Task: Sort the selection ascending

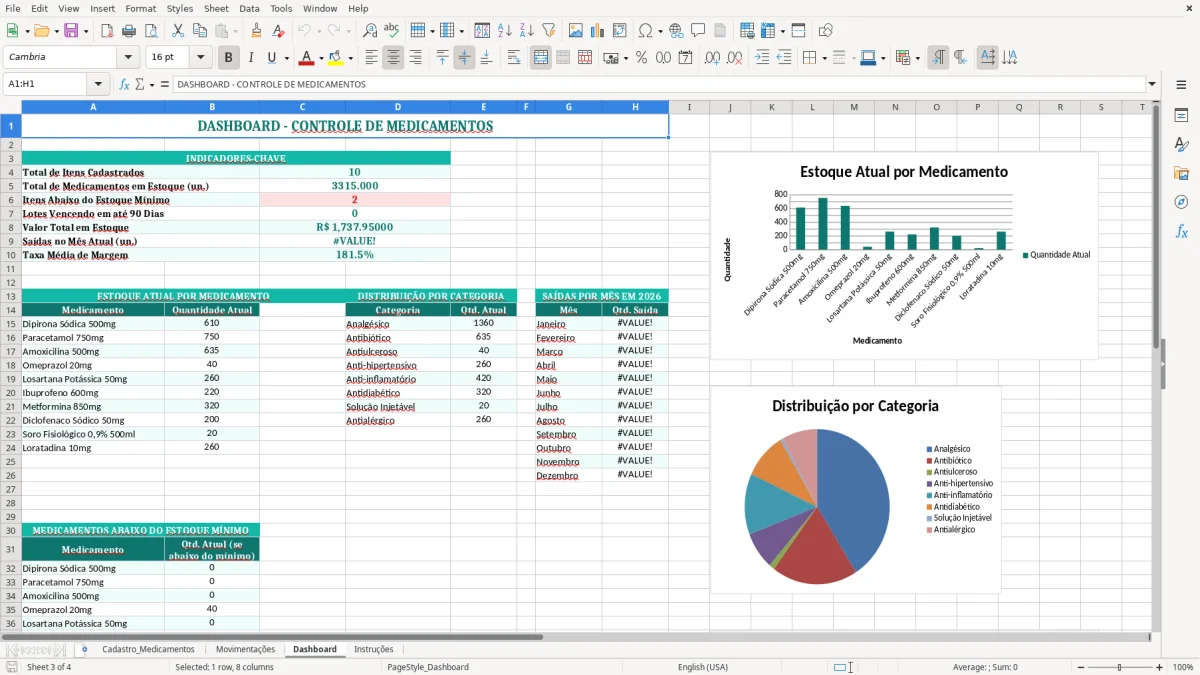Action: (x=504, y=31)
